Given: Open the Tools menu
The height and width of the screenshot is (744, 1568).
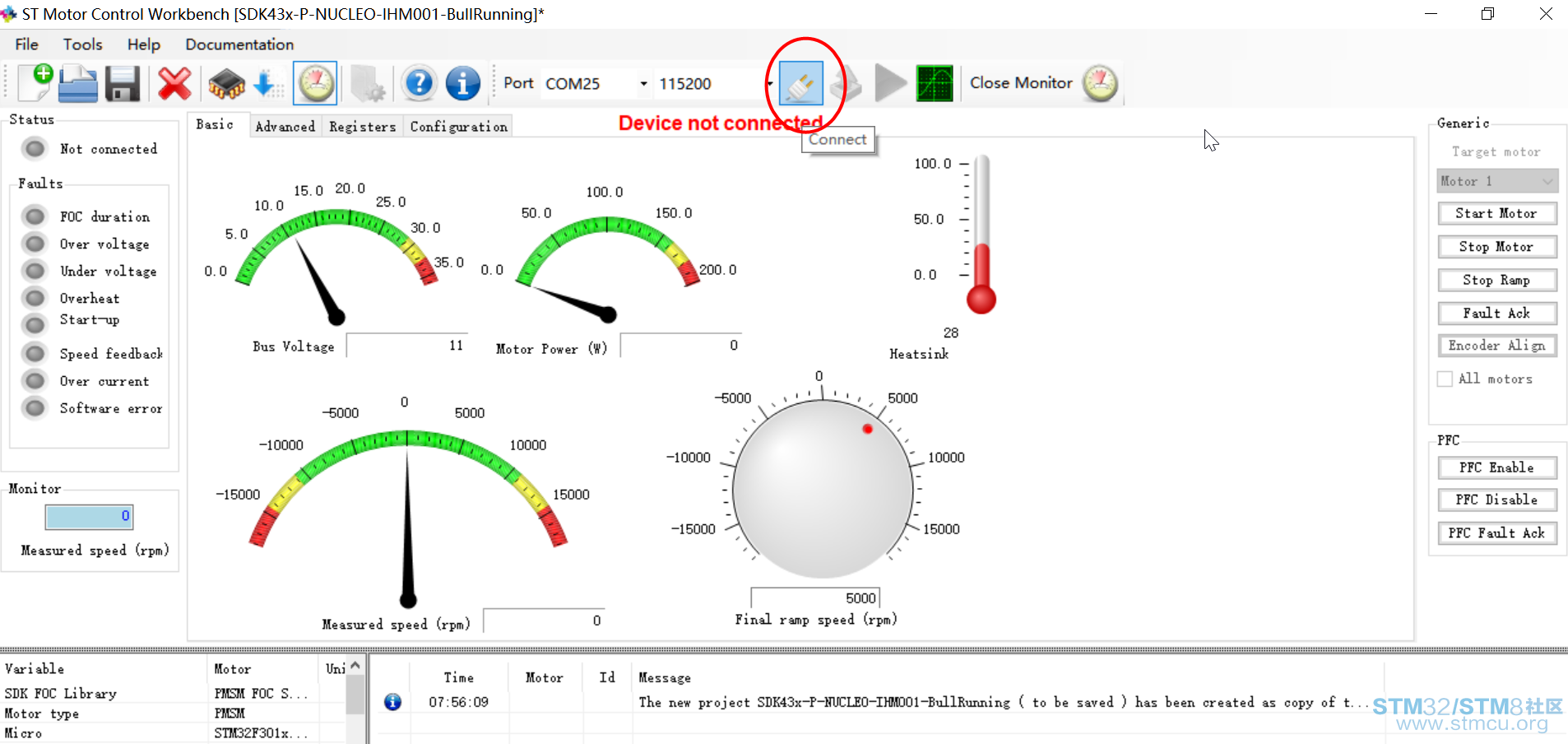Looking at the screenshot, I should 83,44.
